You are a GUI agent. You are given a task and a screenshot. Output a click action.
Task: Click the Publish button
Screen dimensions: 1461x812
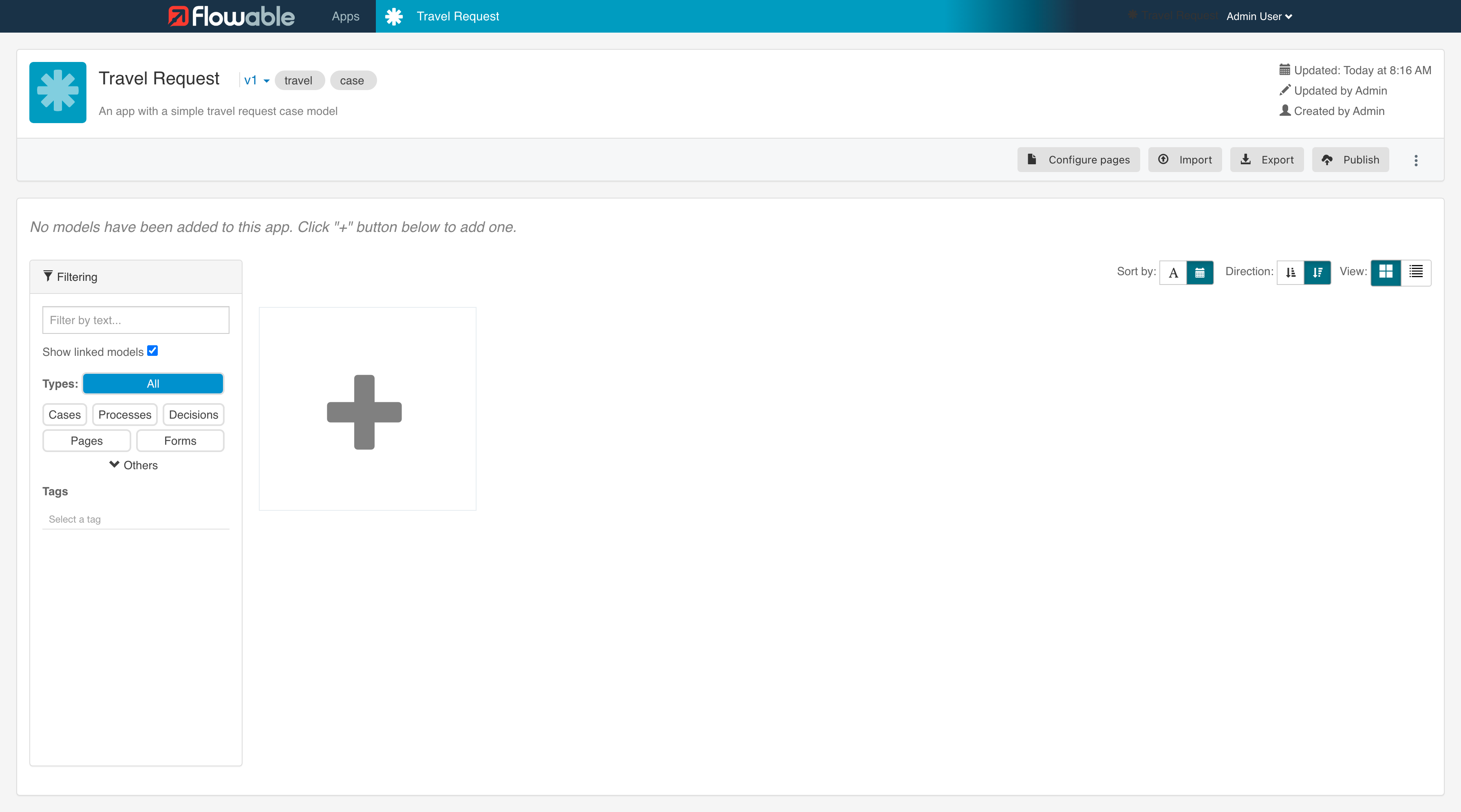(x=1350, y=160)
